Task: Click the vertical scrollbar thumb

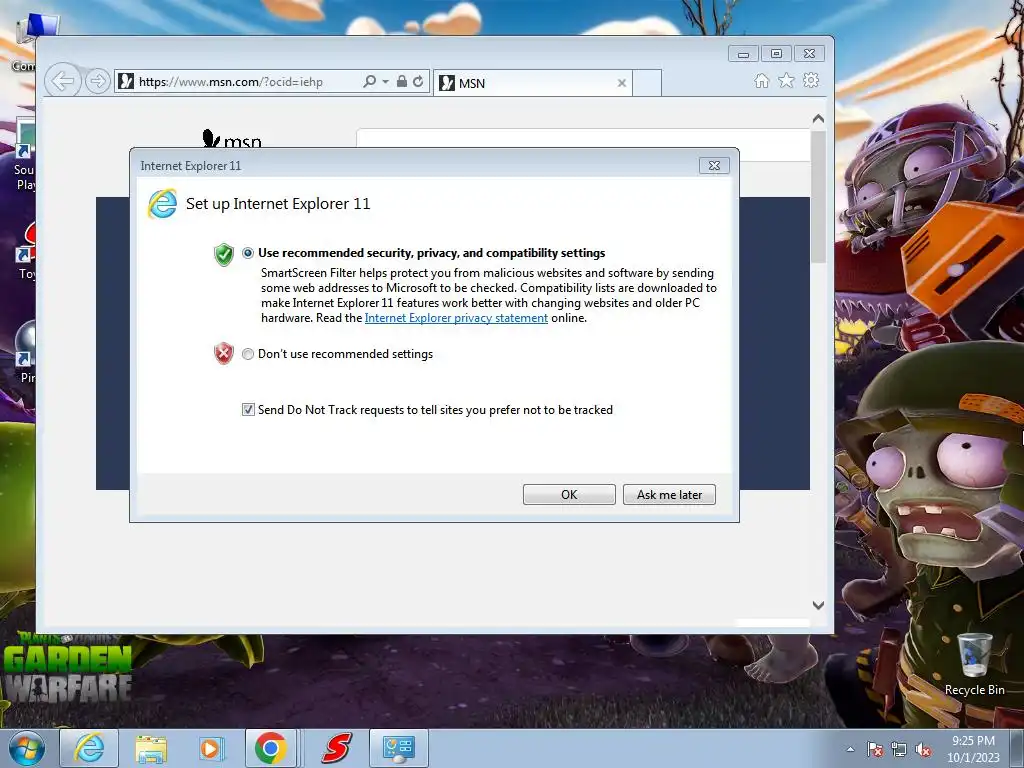Action: point(818,197)
